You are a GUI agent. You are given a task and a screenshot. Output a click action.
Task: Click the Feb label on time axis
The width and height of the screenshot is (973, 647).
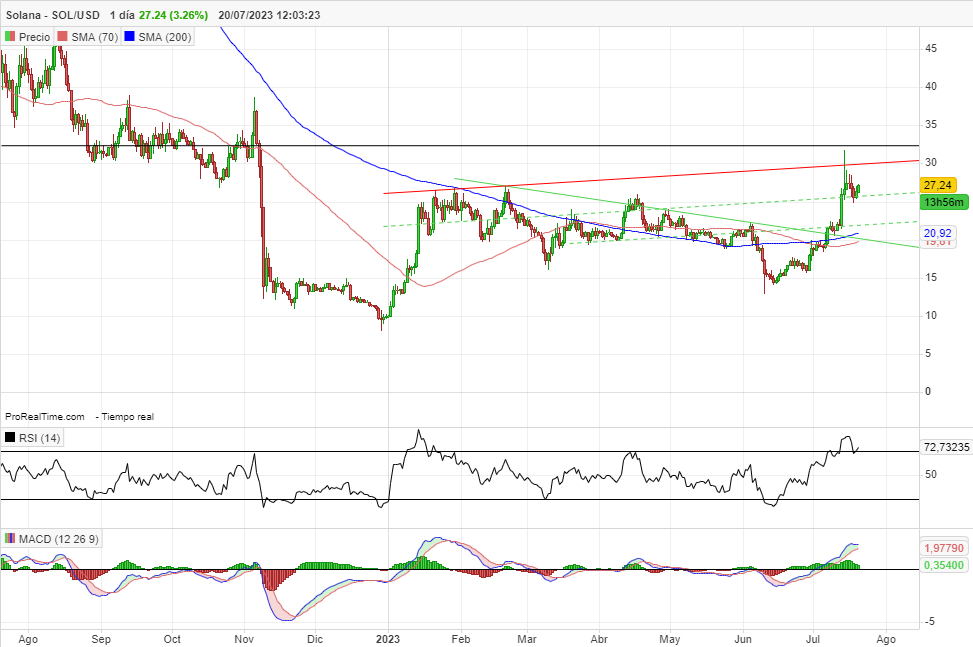click(461, 639)
